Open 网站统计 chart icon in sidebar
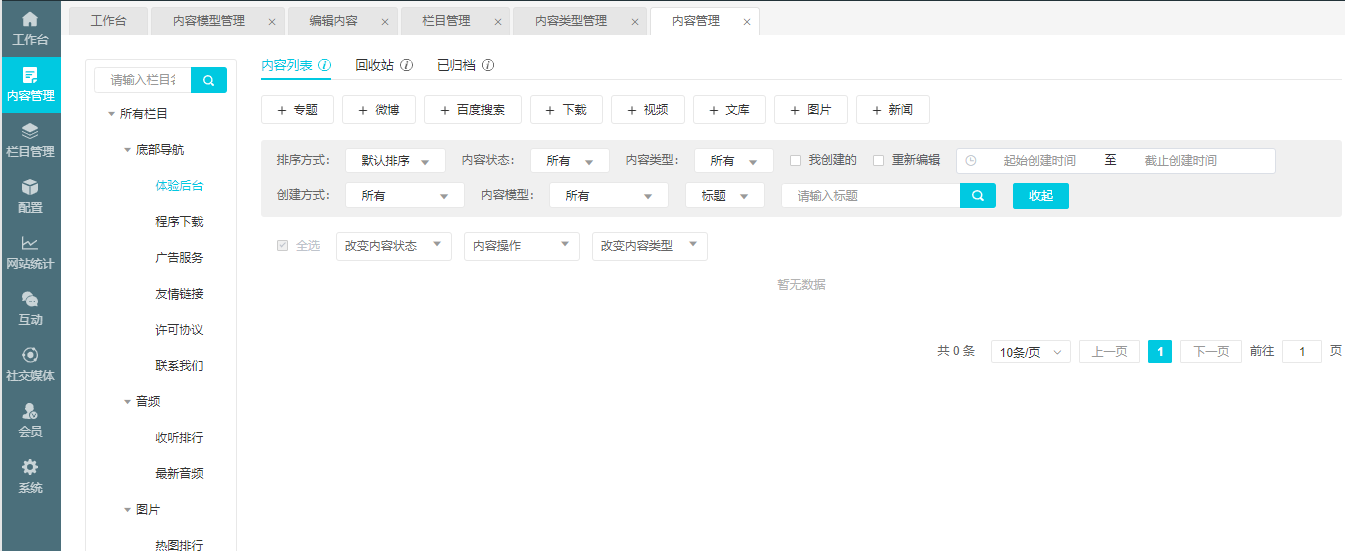Viewport: 1345px width, 551px height. coord(30,243)
